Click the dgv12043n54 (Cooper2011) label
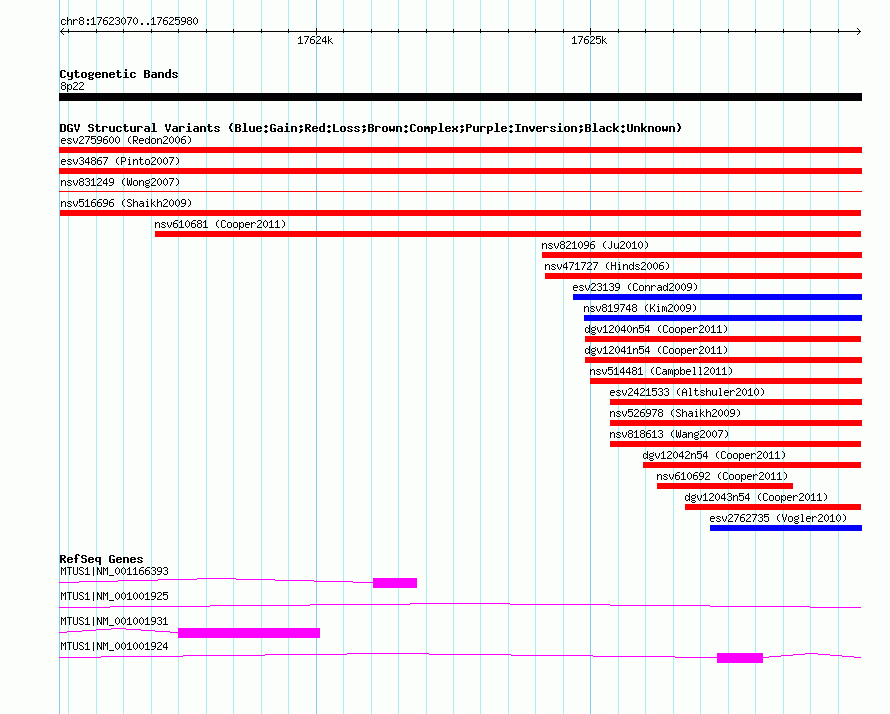Screen dimensions: 890x714 tap(756, 497)
